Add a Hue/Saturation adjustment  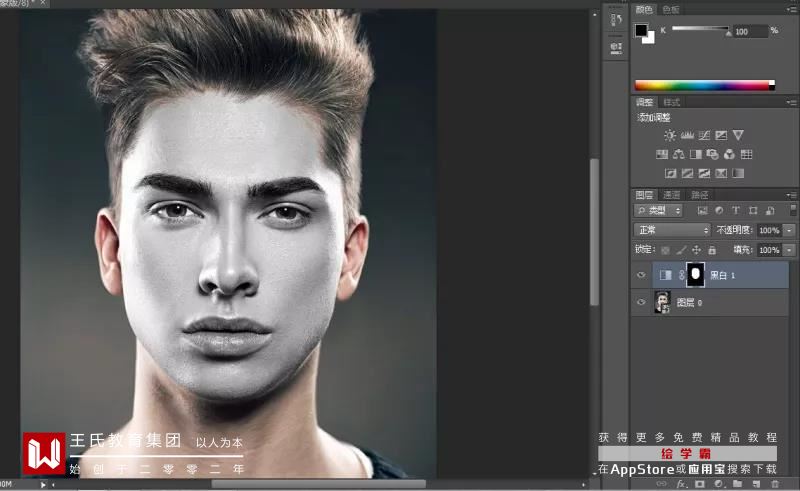click(662, 154)
